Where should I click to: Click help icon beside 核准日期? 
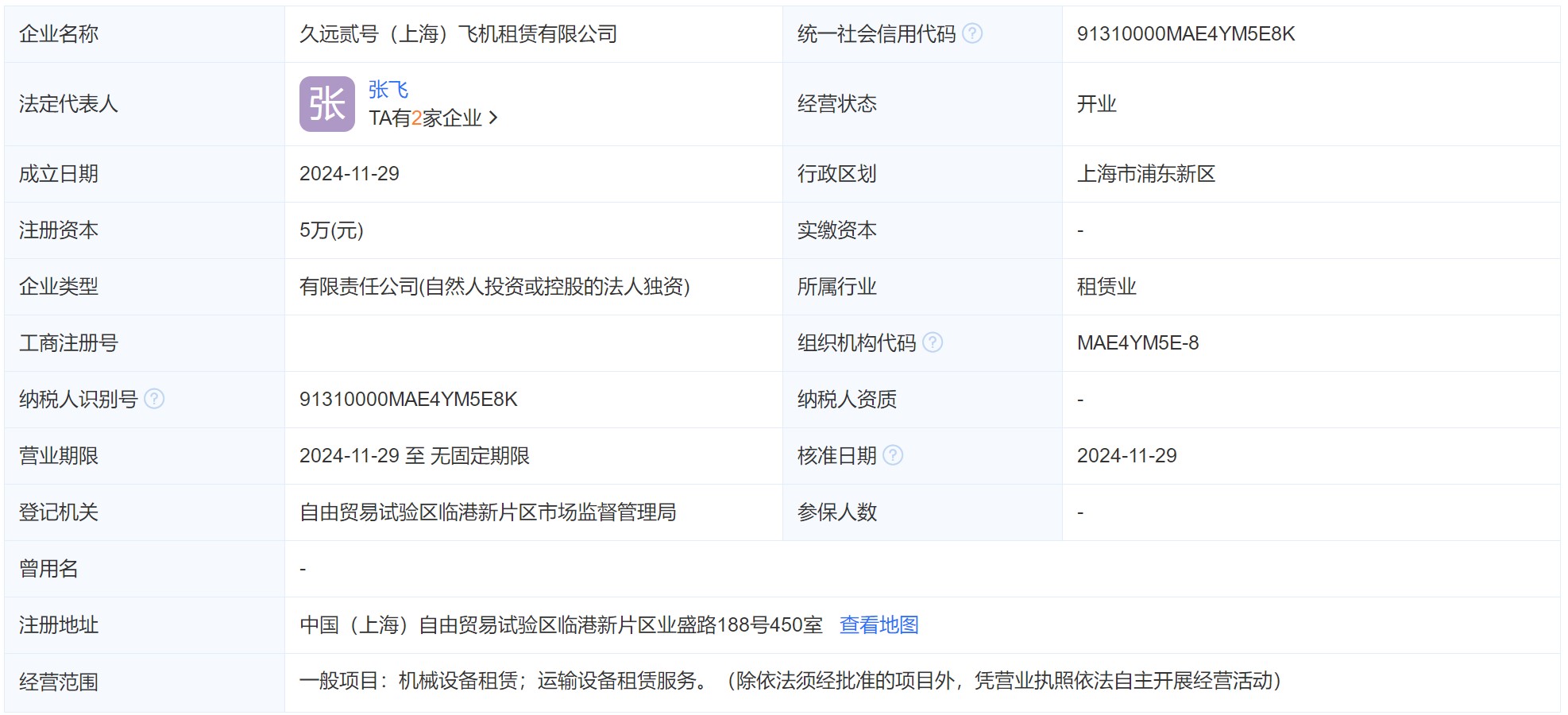click(x=893, y=455)
